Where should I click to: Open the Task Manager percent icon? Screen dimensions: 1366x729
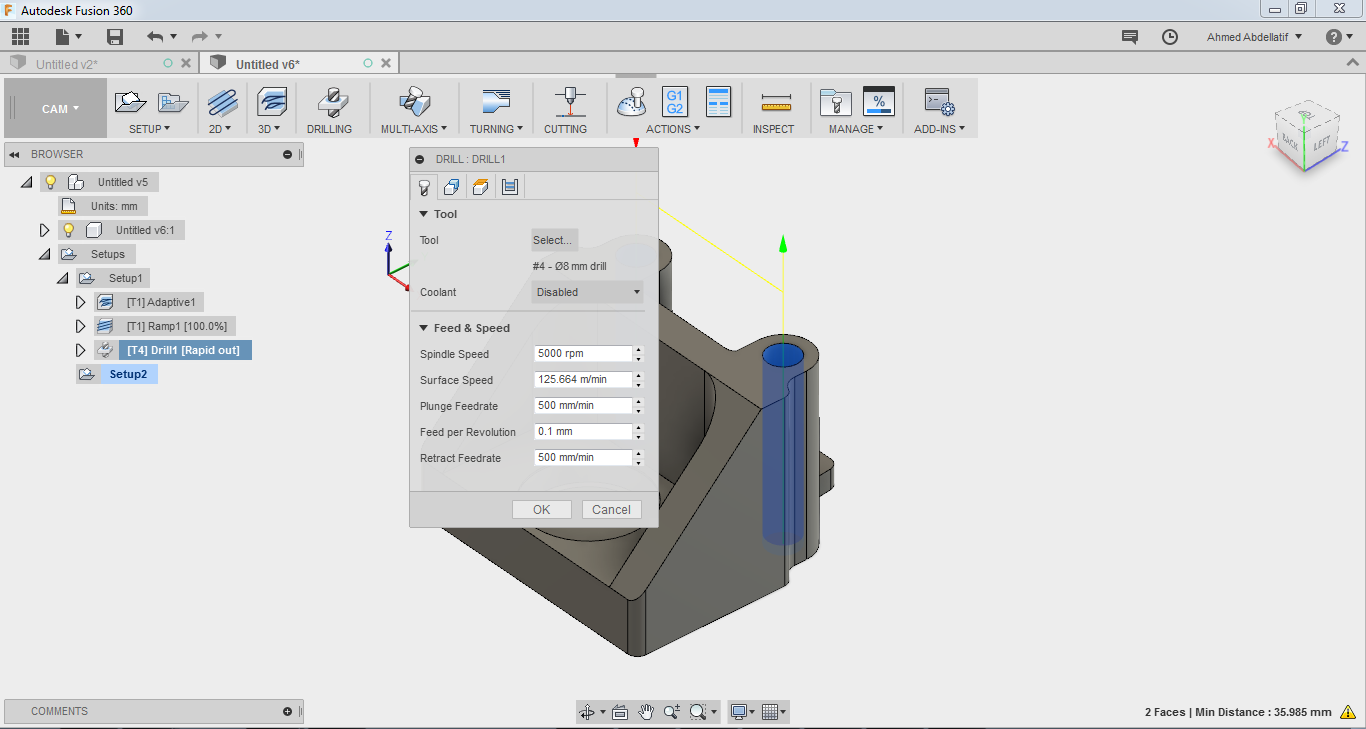coord(878,102)
